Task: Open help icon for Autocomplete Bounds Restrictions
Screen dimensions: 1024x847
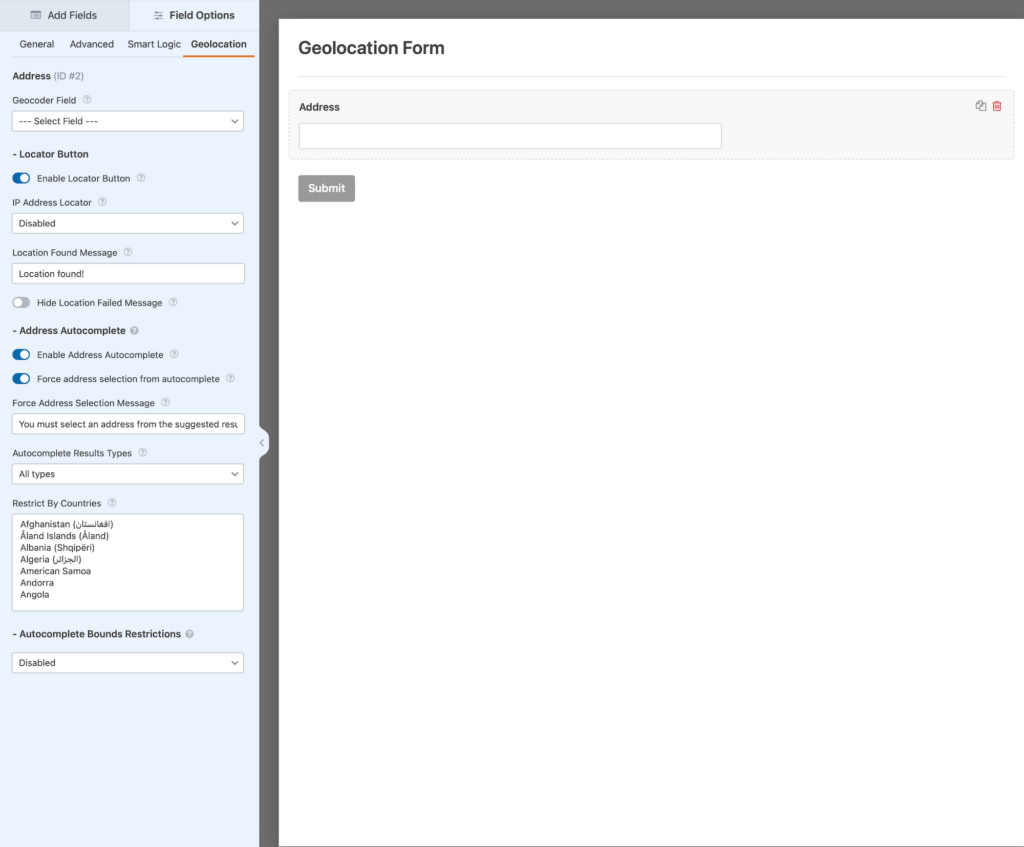Action: [189, 634]
